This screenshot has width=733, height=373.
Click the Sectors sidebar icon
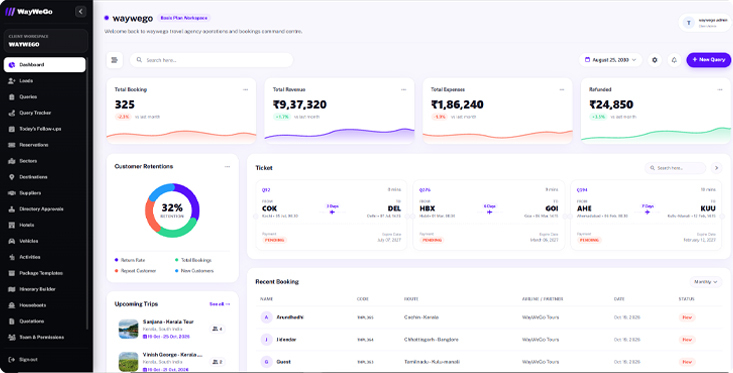[12, 161]
